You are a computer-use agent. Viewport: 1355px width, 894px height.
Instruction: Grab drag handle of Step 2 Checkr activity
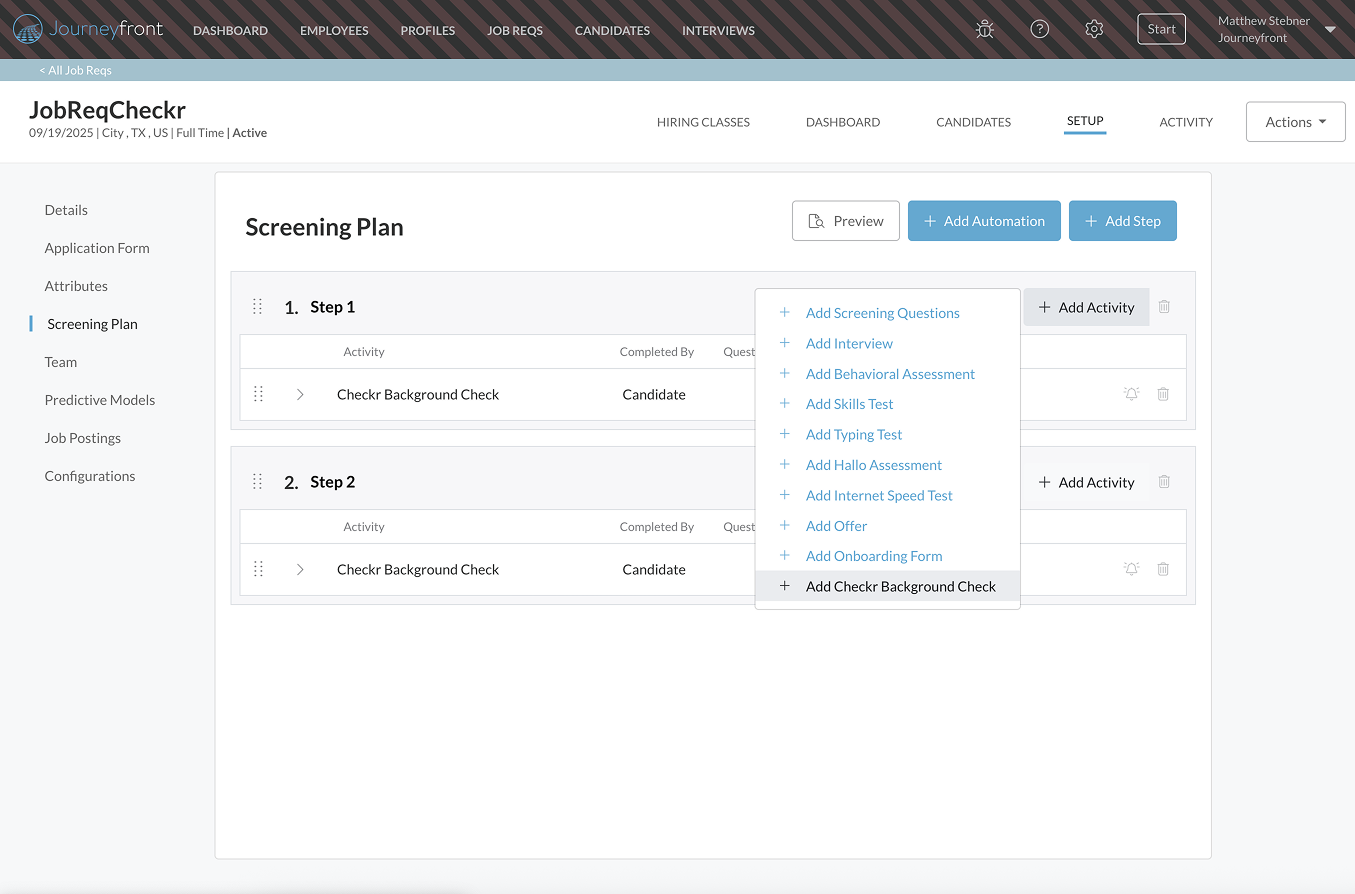(258, 569)
